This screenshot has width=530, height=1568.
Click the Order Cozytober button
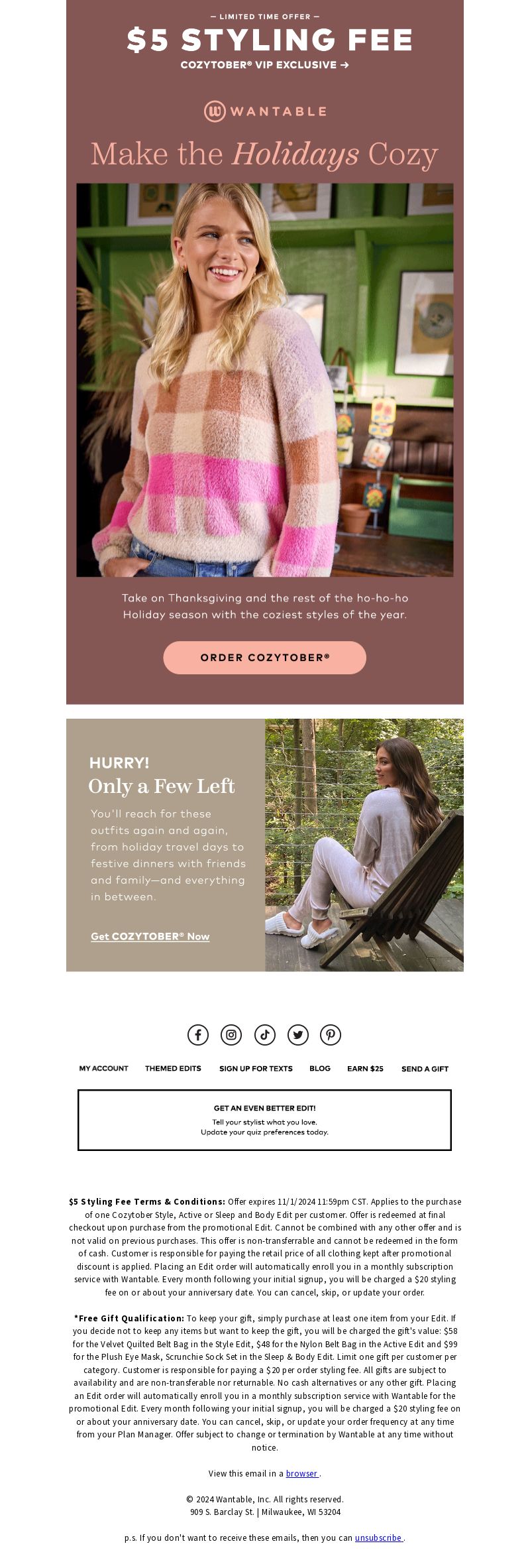coord(265,657)
